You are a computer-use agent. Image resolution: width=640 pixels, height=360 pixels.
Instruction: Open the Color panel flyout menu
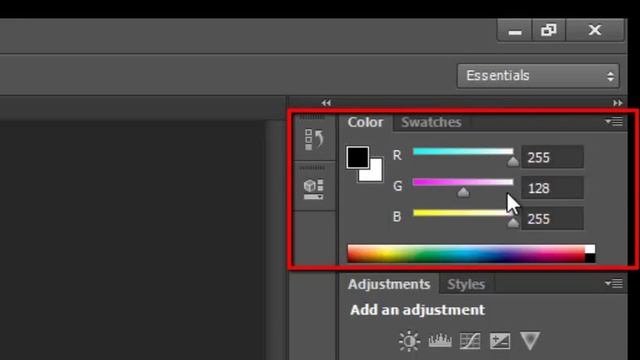(614, 122)
